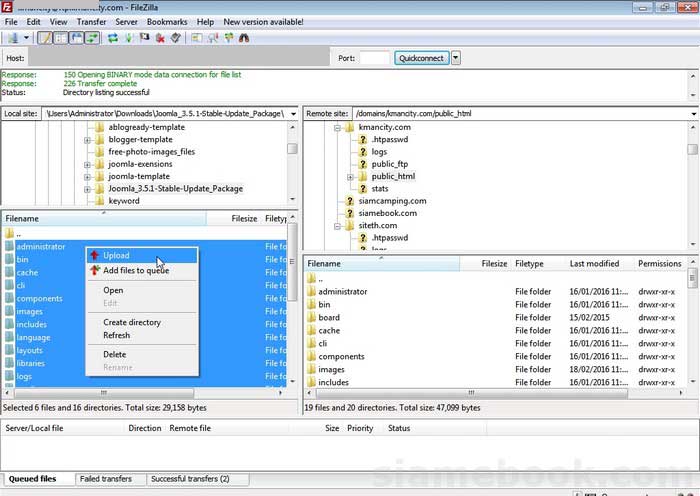Choose Delete in the context menu
The height and width of the screenshot is (496, 700).
(142, 354)
